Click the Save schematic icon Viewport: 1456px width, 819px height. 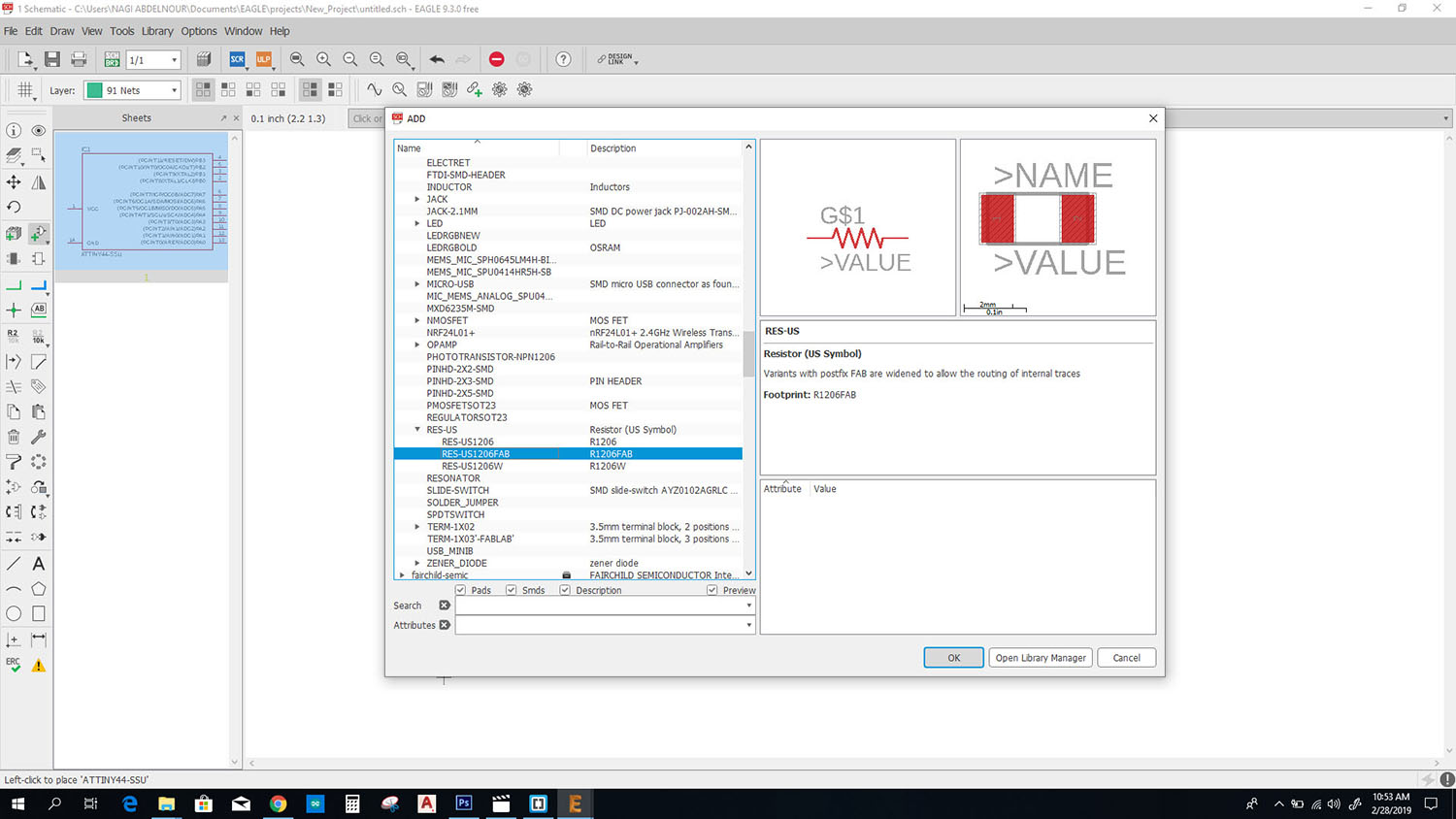[52, 59]
